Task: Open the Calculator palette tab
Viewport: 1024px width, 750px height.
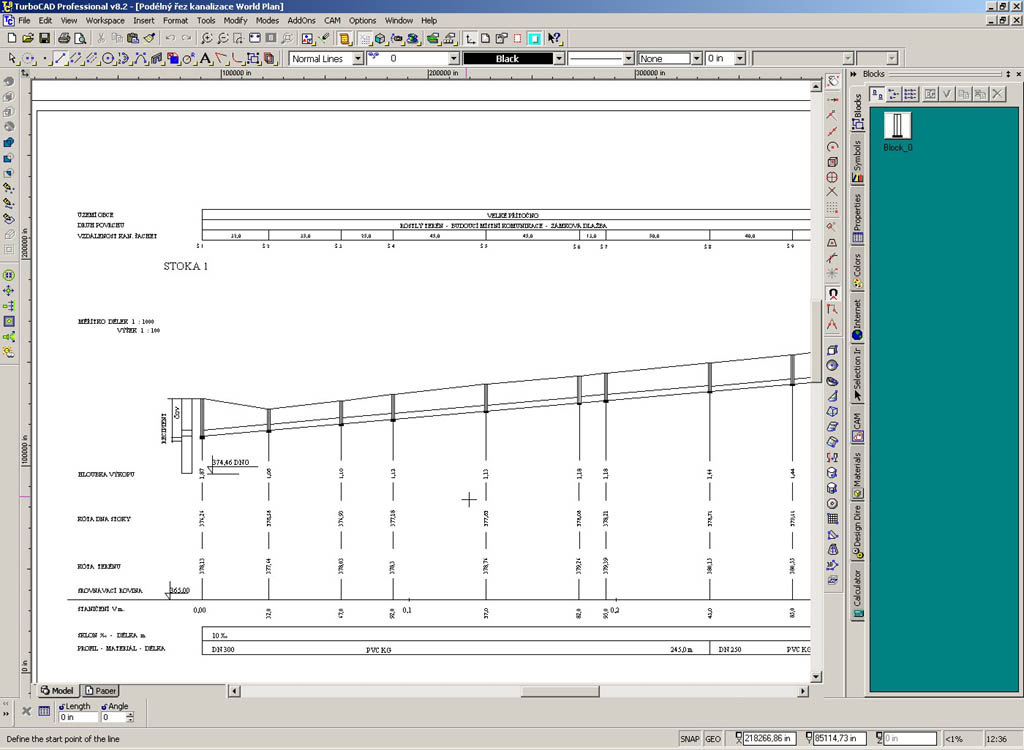Action: 857,593
